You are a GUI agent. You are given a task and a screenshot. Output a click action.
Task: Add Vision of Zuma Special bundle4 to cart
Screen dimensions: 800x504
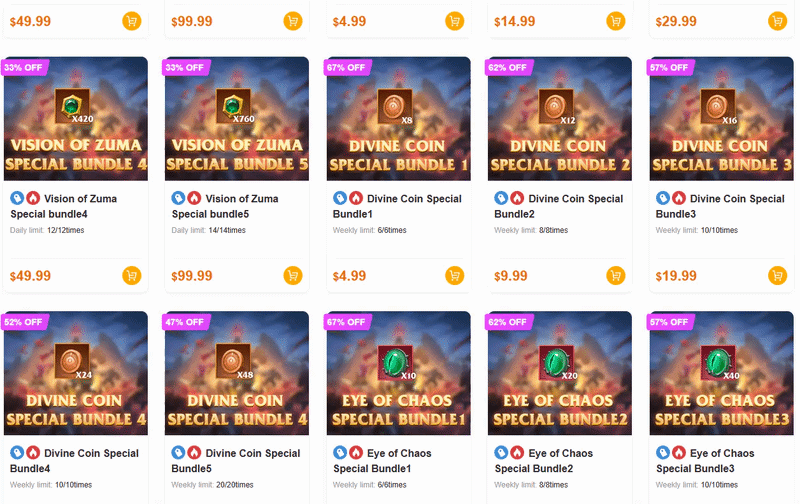pyautogui.click(x=132, y=275)
